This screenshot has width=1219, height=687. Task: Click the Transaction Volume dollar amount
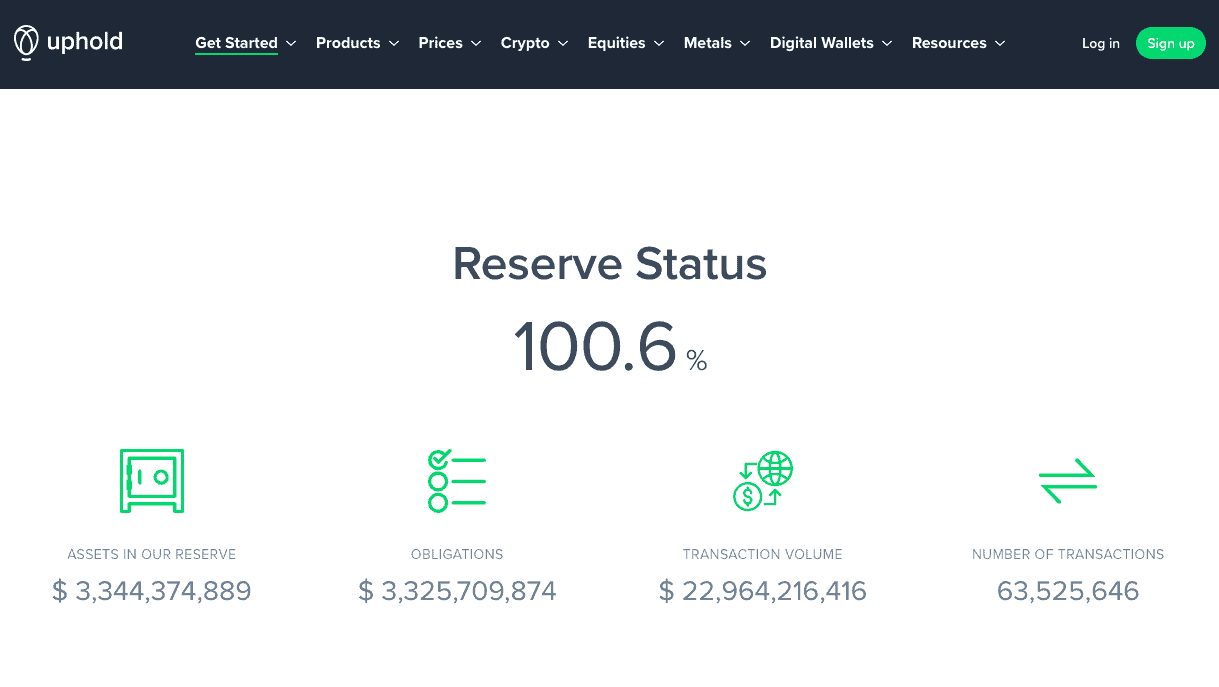click(762, 590)
